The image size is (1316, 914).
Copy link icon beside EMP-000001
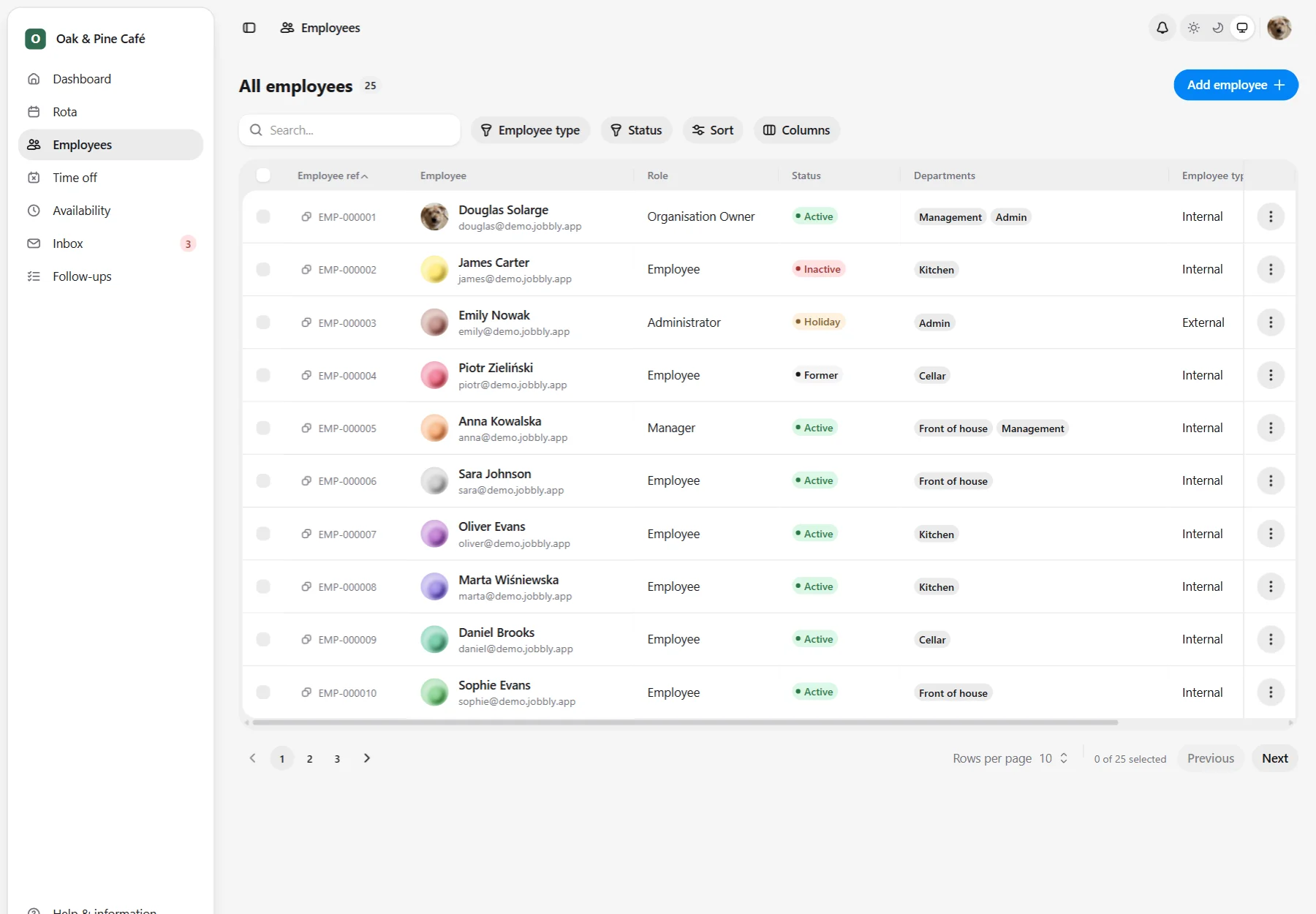click(x=306, y=216)
